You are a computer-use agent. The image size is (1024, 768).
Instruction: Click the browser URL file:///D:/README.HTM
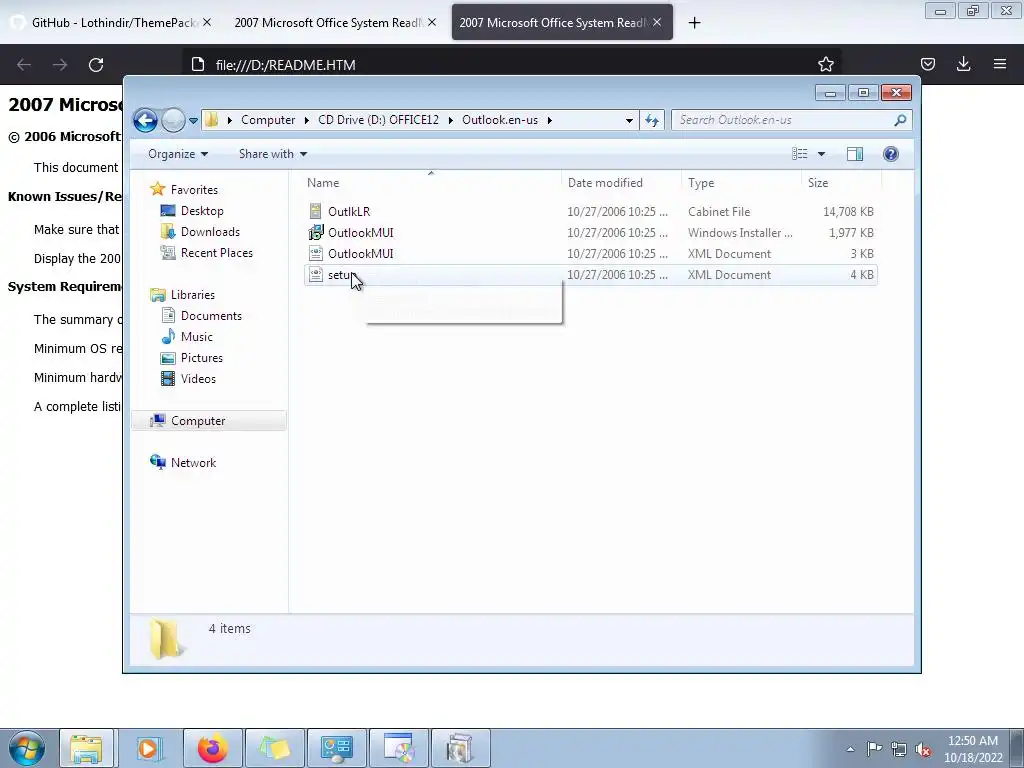tap(285, 65)
